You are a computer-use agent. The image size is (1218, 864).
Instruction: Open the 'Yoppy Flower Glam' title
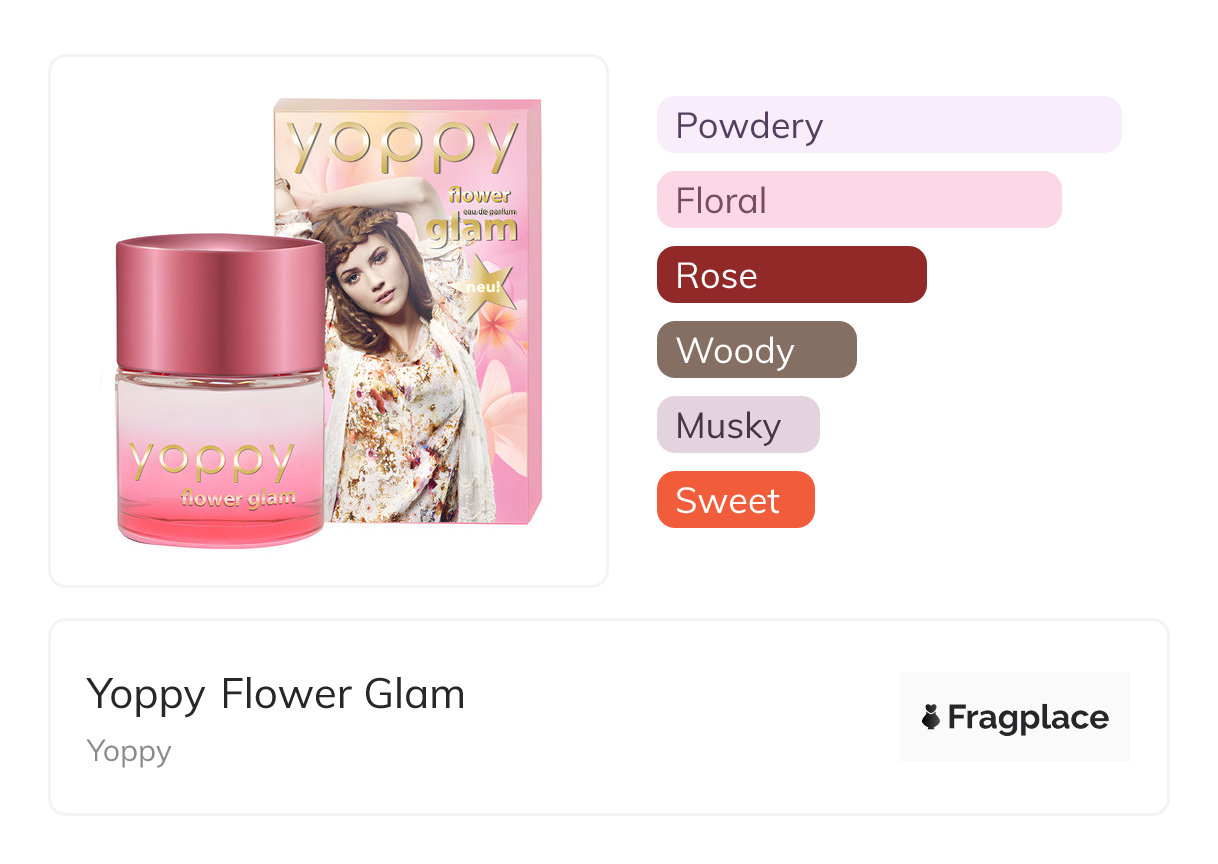coord(276,694)
